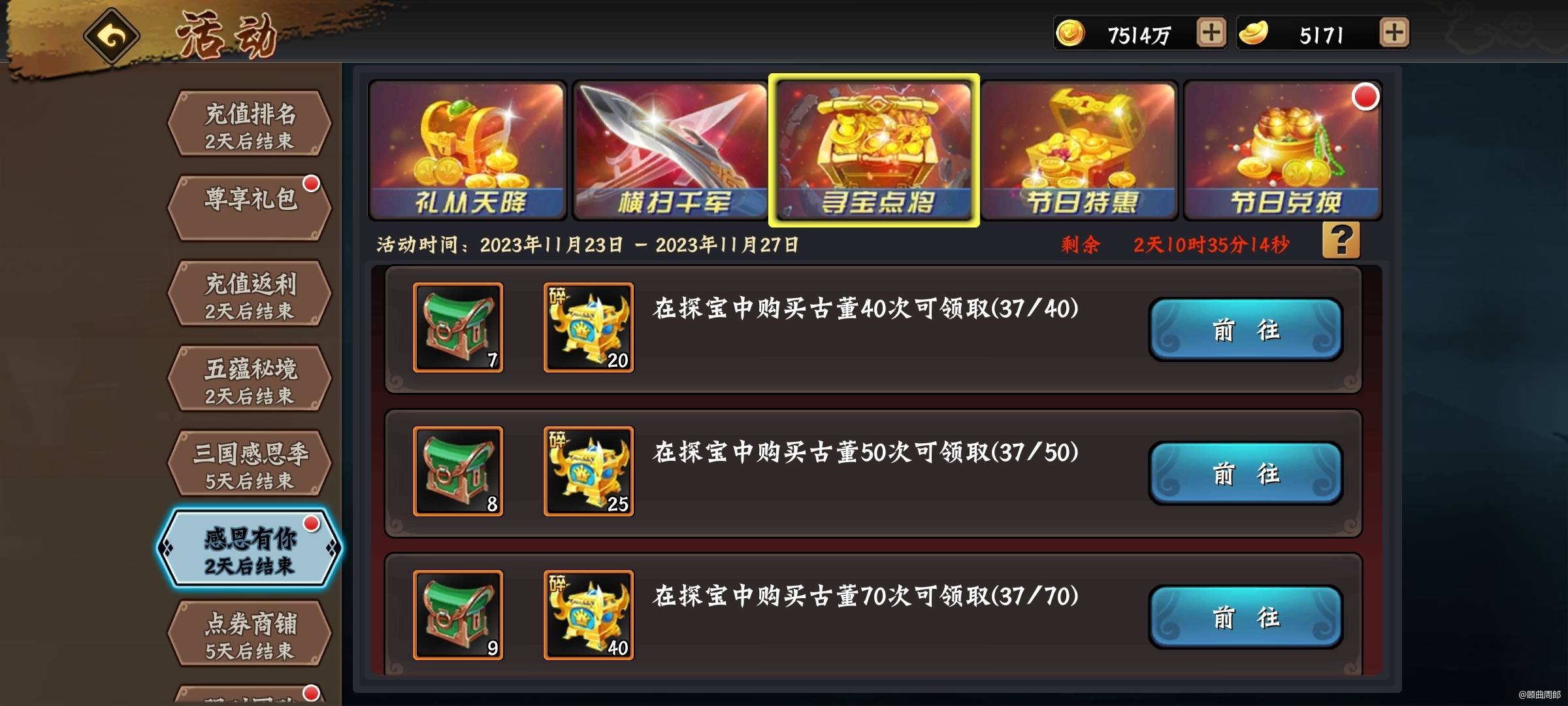This screenshot has height=706, width=1568.
Task: Select the 礼从天降 event banner
Action: point(468,150)
